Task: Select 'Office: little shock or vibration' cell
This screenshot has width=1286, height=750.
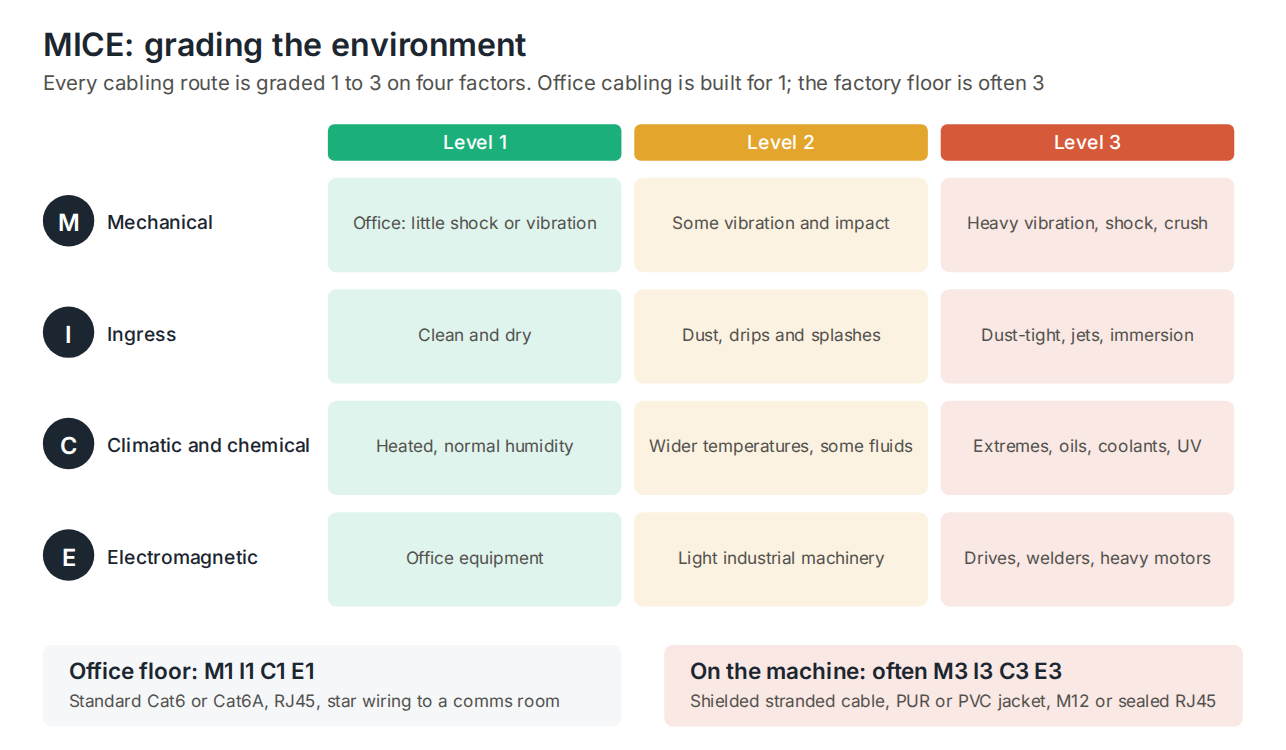Action: pos(474,225)
